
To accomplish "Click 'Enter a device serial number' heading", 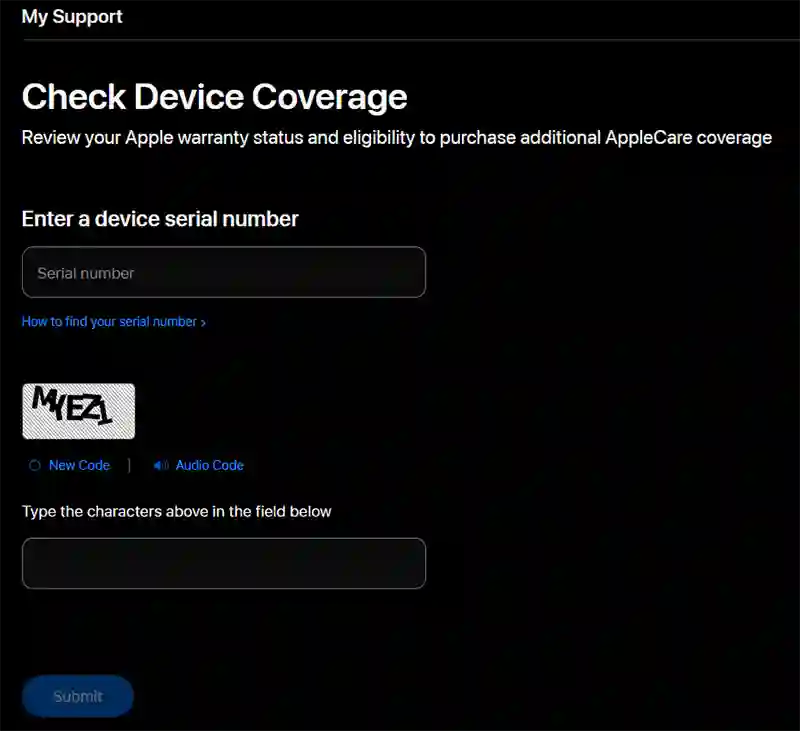I will 160,219.
